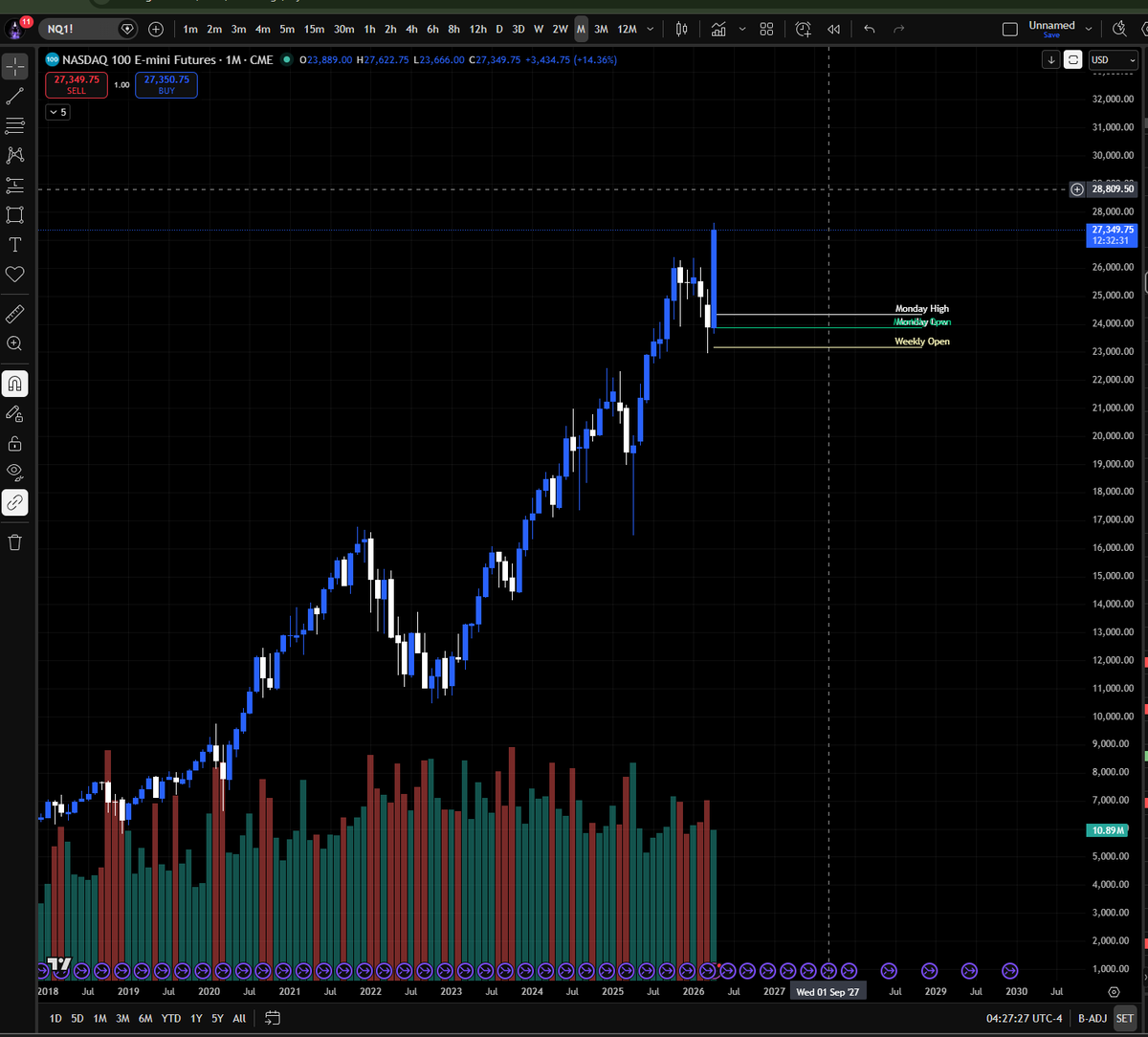Open the Indicators panel icon
The width and height of the screenshot is (1148, 1037).
pyautogui.click(x=718, y=29)
